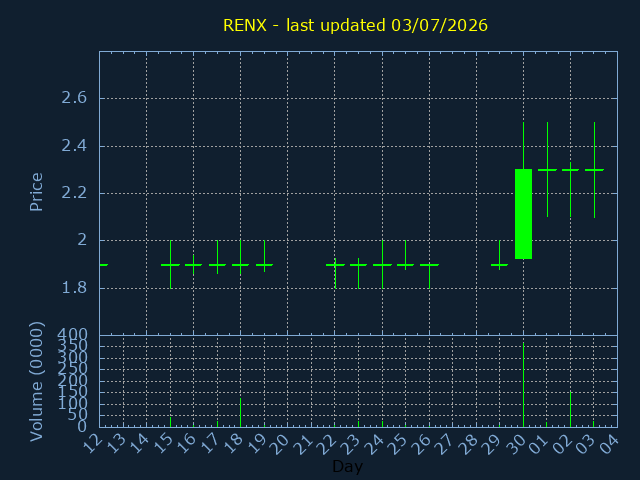
Task: Click the day 15 volume bar
Action: coord(170,422)
